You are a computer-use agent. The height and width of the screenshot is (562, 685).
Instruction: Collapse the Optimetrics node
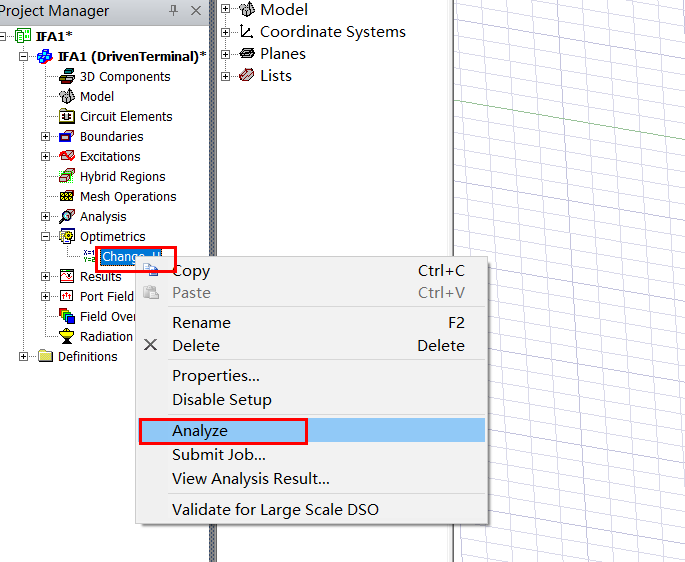tap(45, 236)
